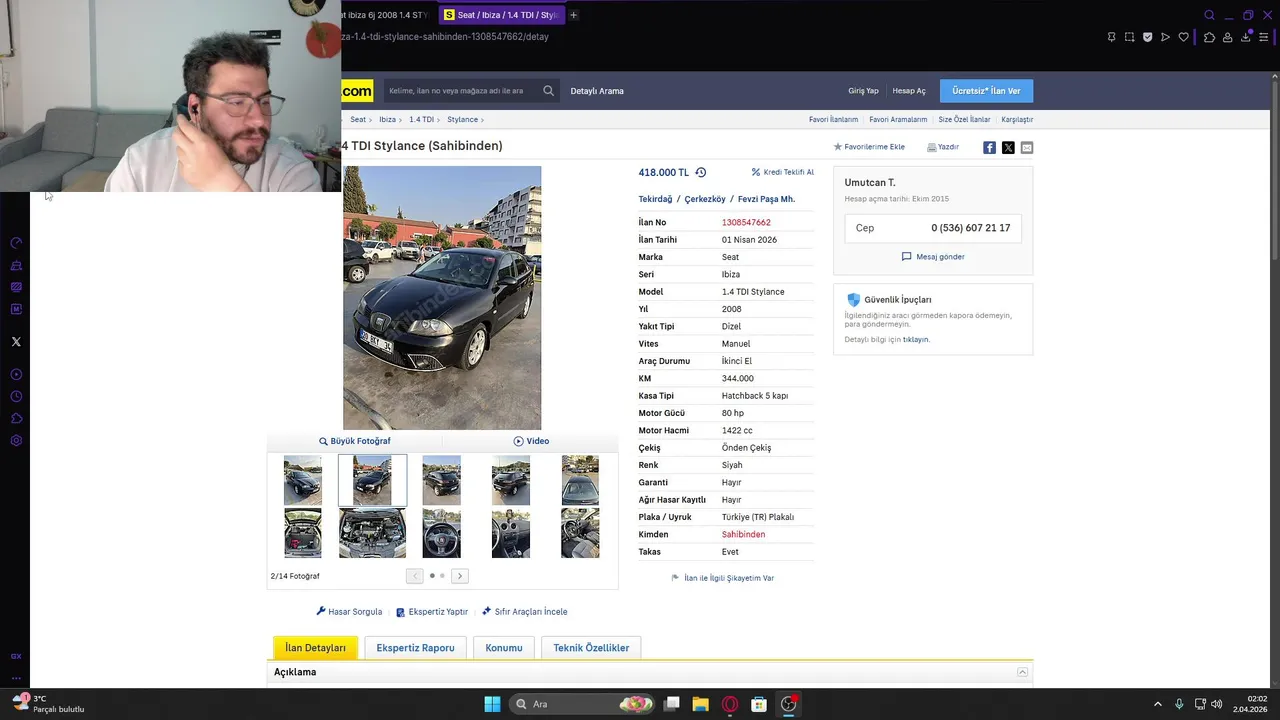Open the extensions puzzle icon in toolbar
1280x720 pixels.
1209,37
